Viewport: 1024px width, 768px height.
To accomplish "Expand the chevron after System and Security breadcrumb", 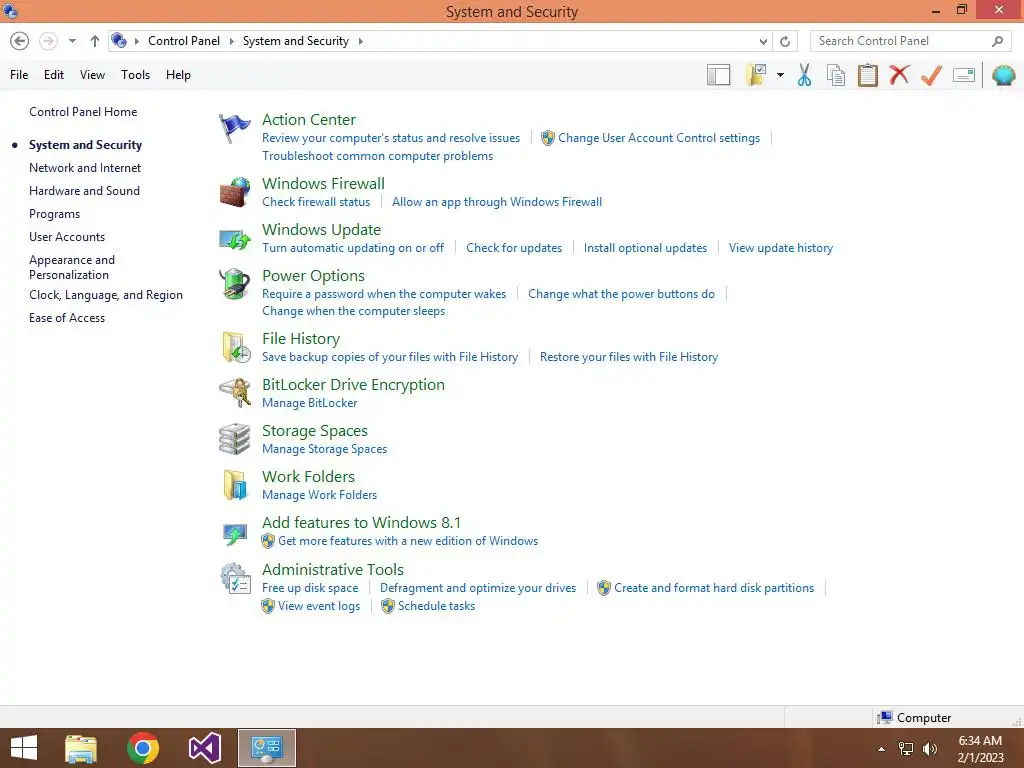I will [360, 41].
